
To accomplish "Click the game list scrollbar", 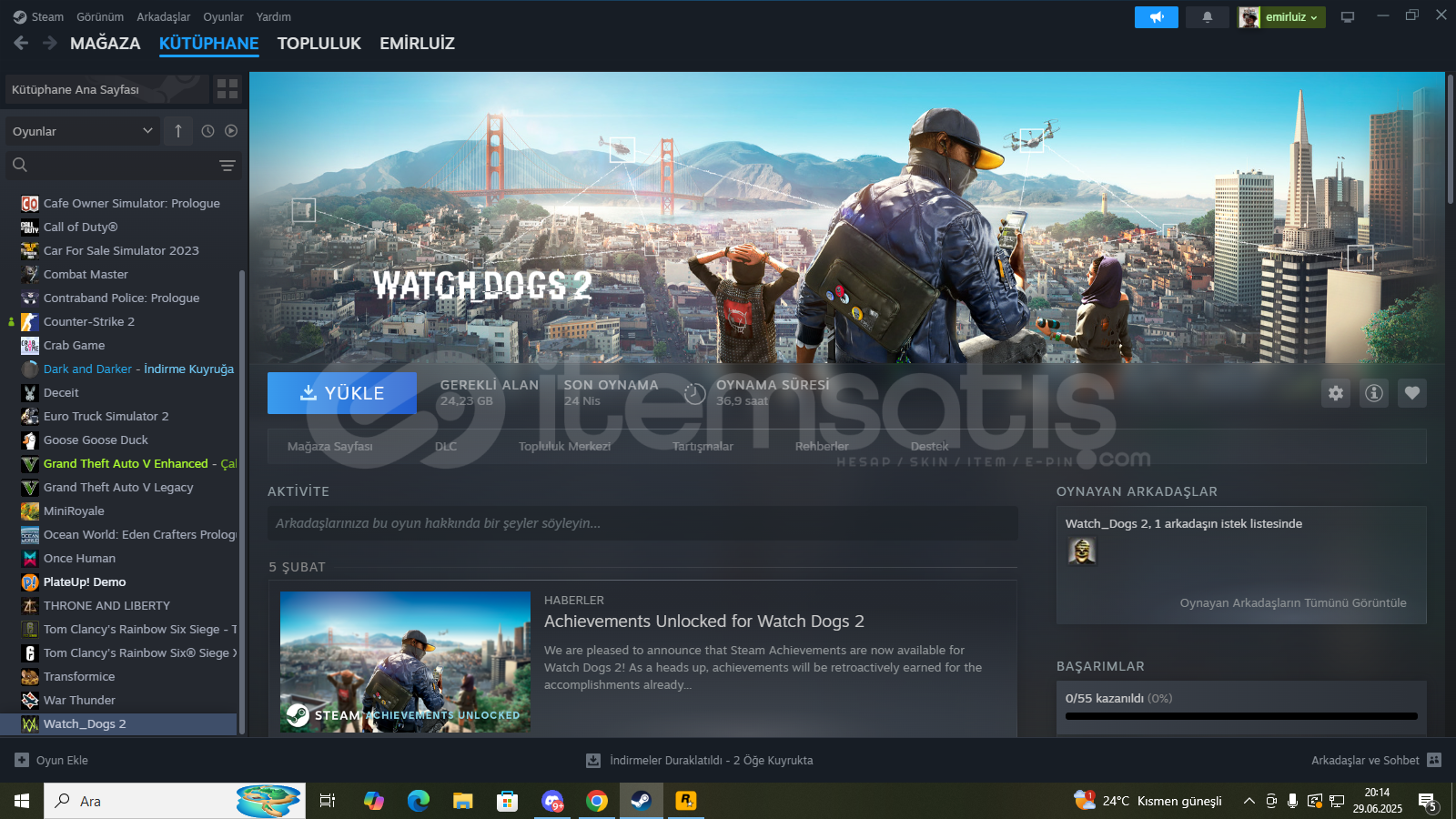I will pos(242,500).
